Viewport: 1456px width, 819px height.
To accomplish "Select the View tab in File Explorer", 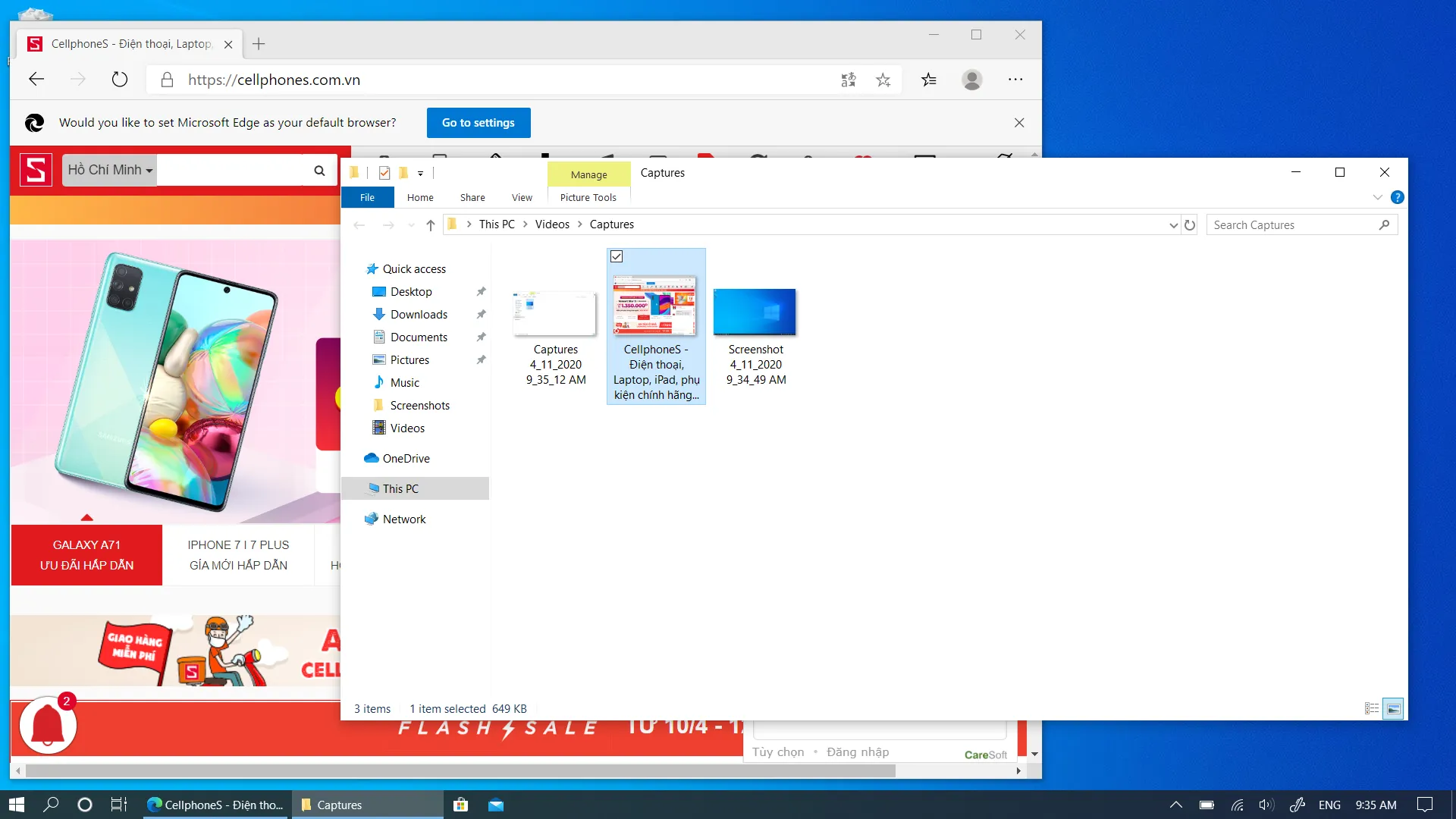I will pos(521,197).
